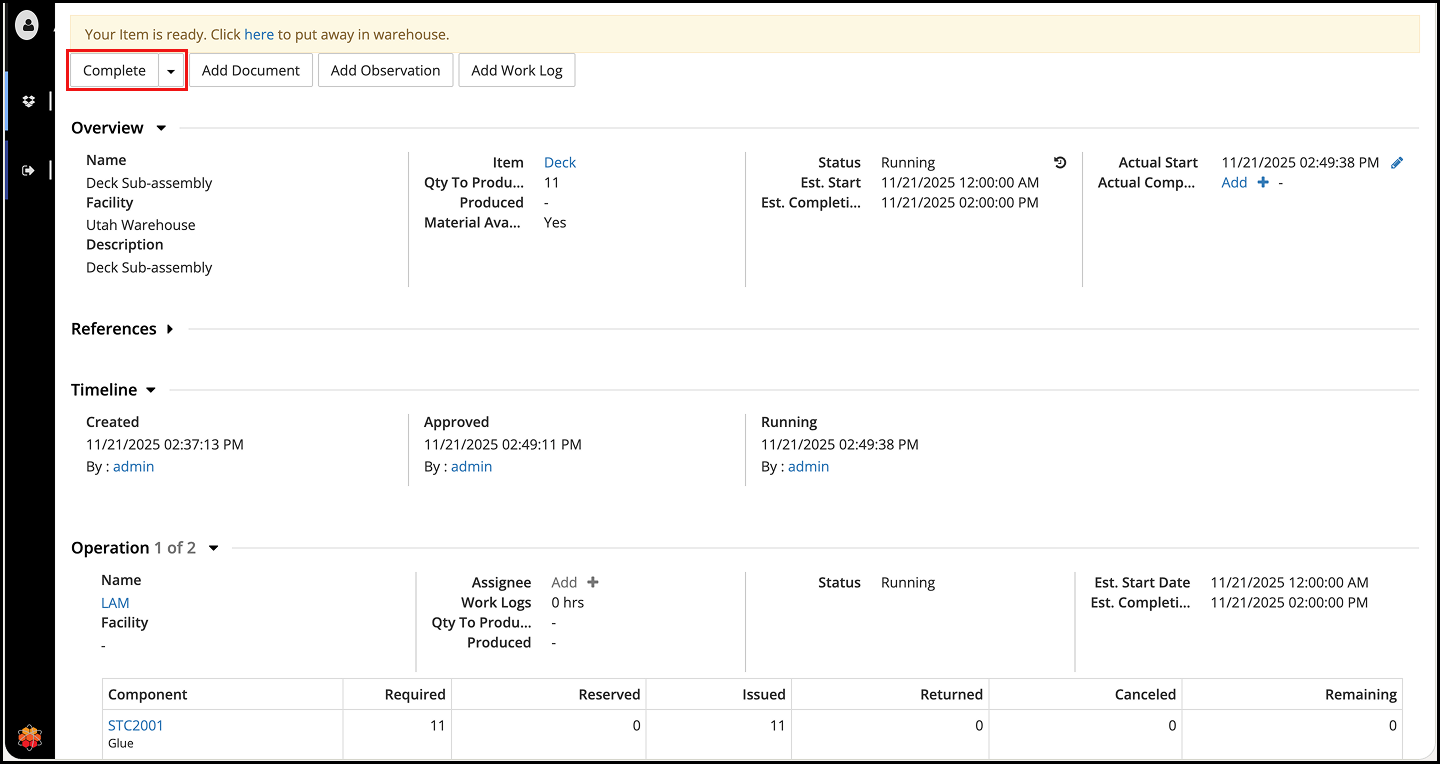This screenshot has height=764, width=1440.
Task: Edit Actual Start date with pencil icon
Action: [x=1397, y=163]
